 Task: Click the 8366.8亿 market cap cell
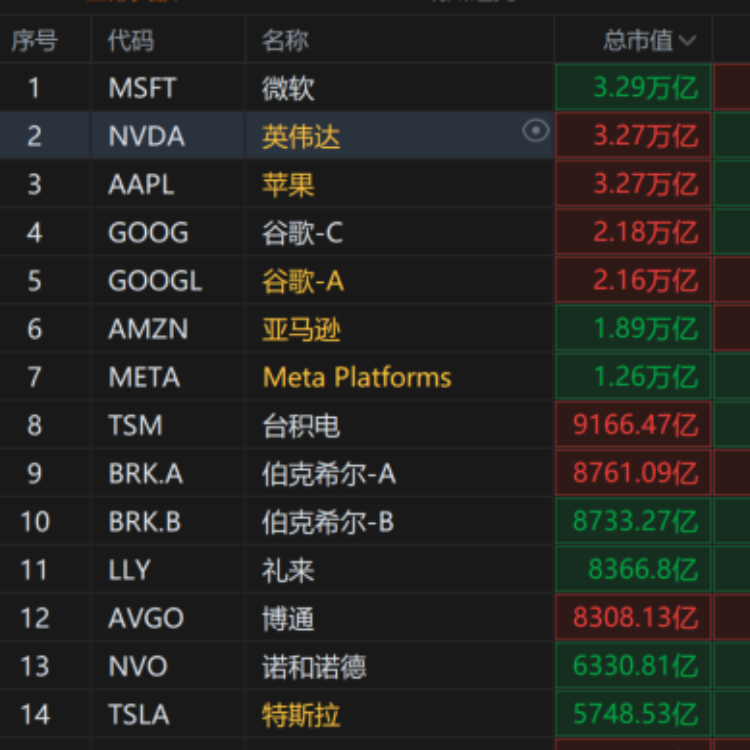tap(633, 569)
